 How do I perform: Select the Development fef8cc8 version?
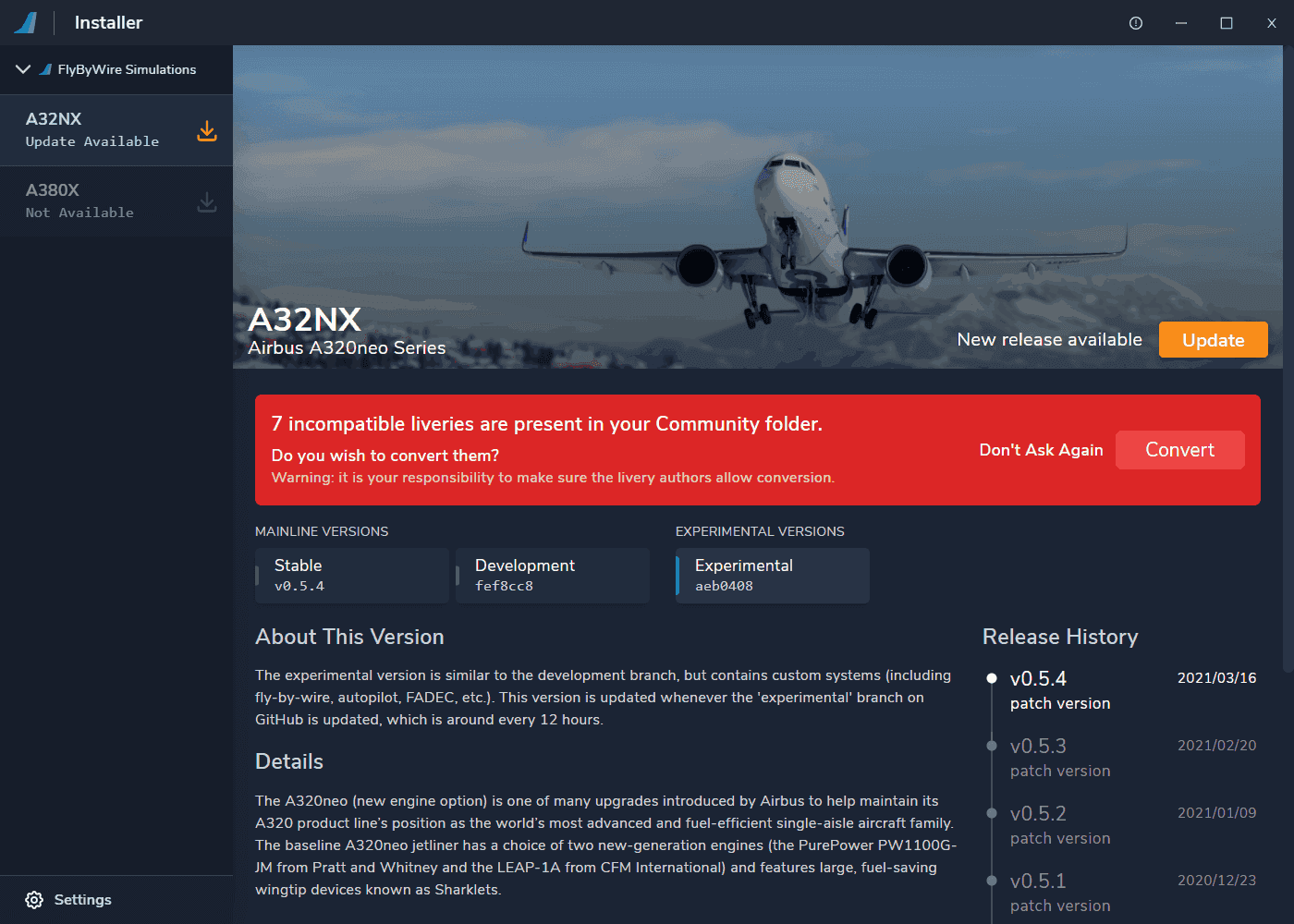(x=553, y=576)
